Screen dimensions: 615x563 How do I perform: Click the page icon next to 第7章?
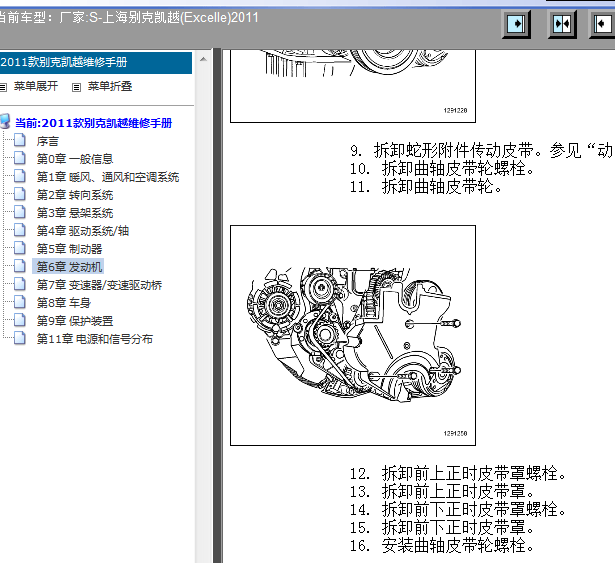pyautogui.click(x=20, y=284)
